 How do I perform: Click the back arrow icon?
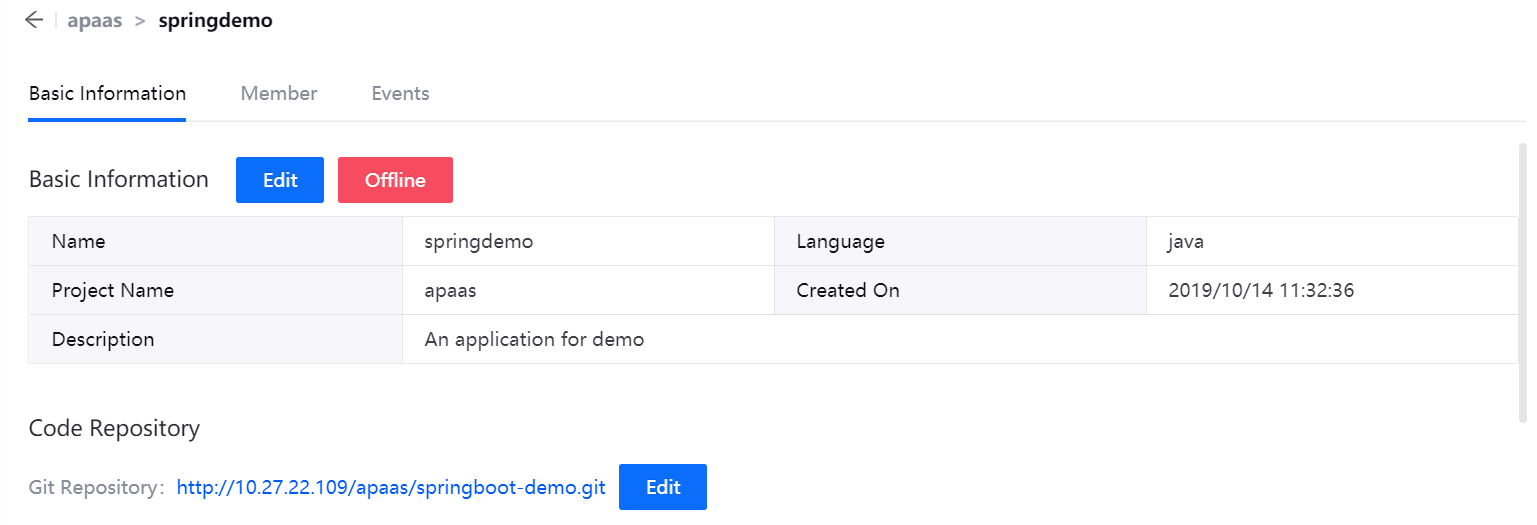[34, 21]
